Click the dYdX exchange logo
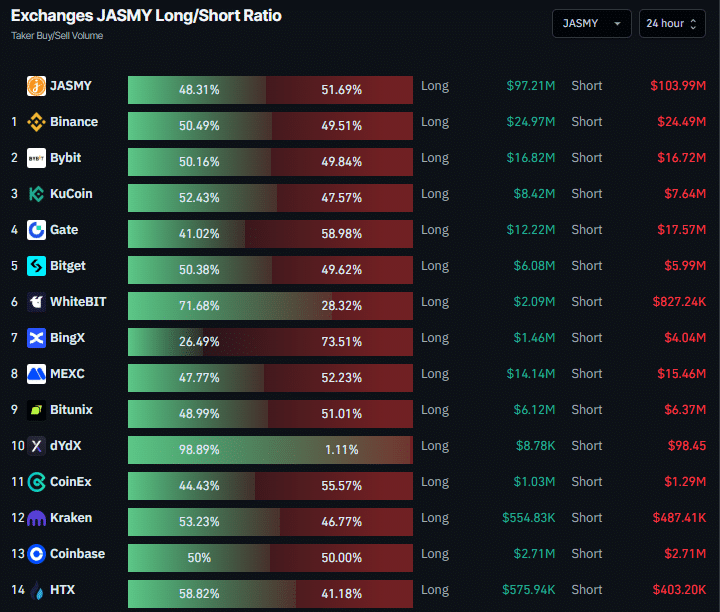This screenshot has width=720, height=612. coord(36,446)
